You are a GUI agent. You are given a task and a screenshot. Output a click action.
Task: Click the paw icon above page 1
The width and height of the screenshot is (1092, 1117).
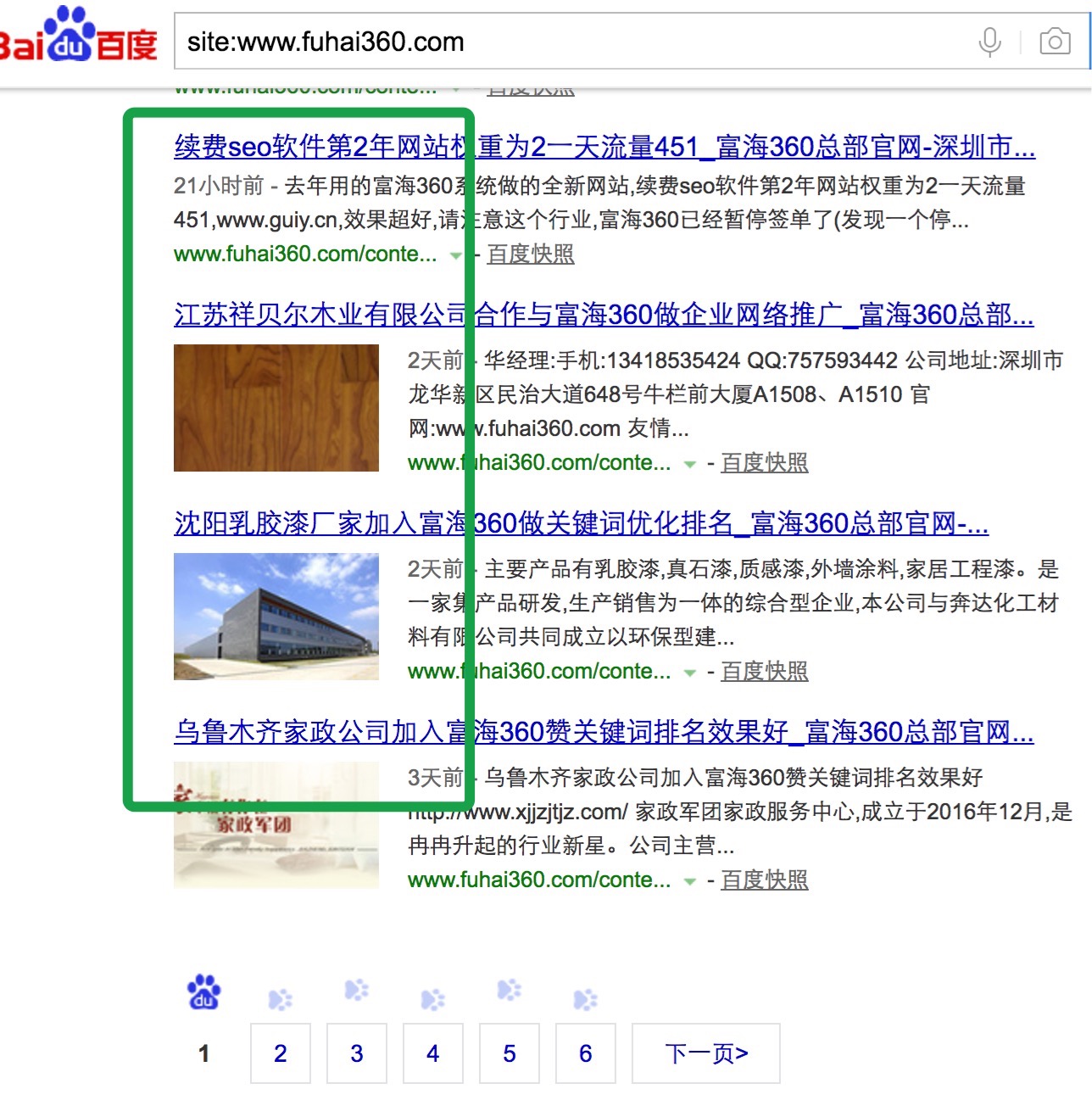pos(203,991)
